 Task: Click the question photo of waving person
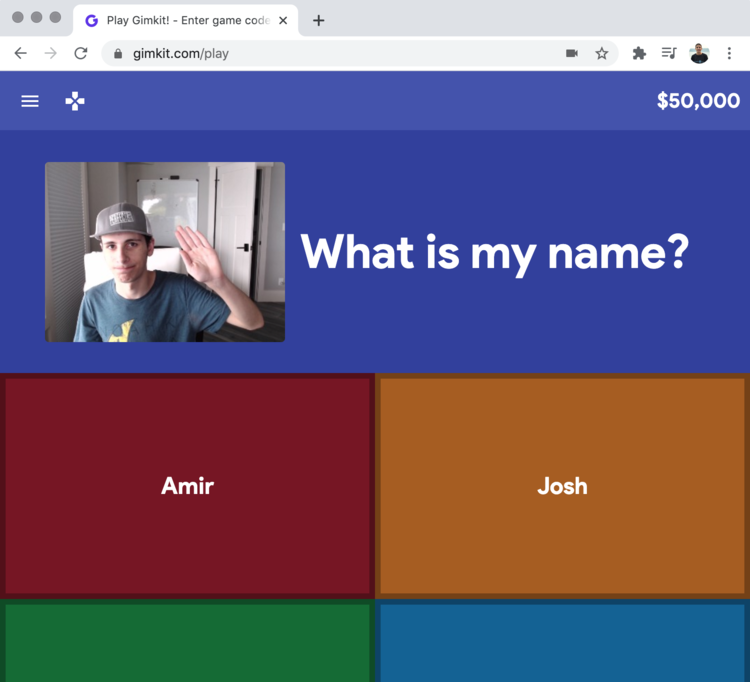tap(165, 252)
